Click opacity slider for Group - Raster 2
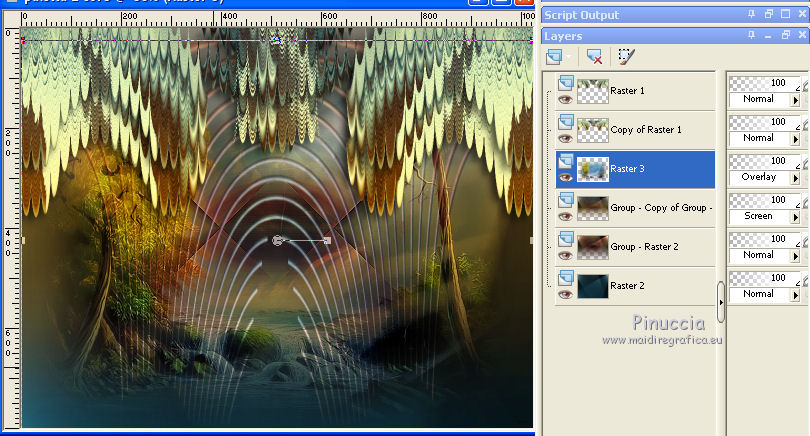This screenshot has height=436, width=810. [765, 239]
